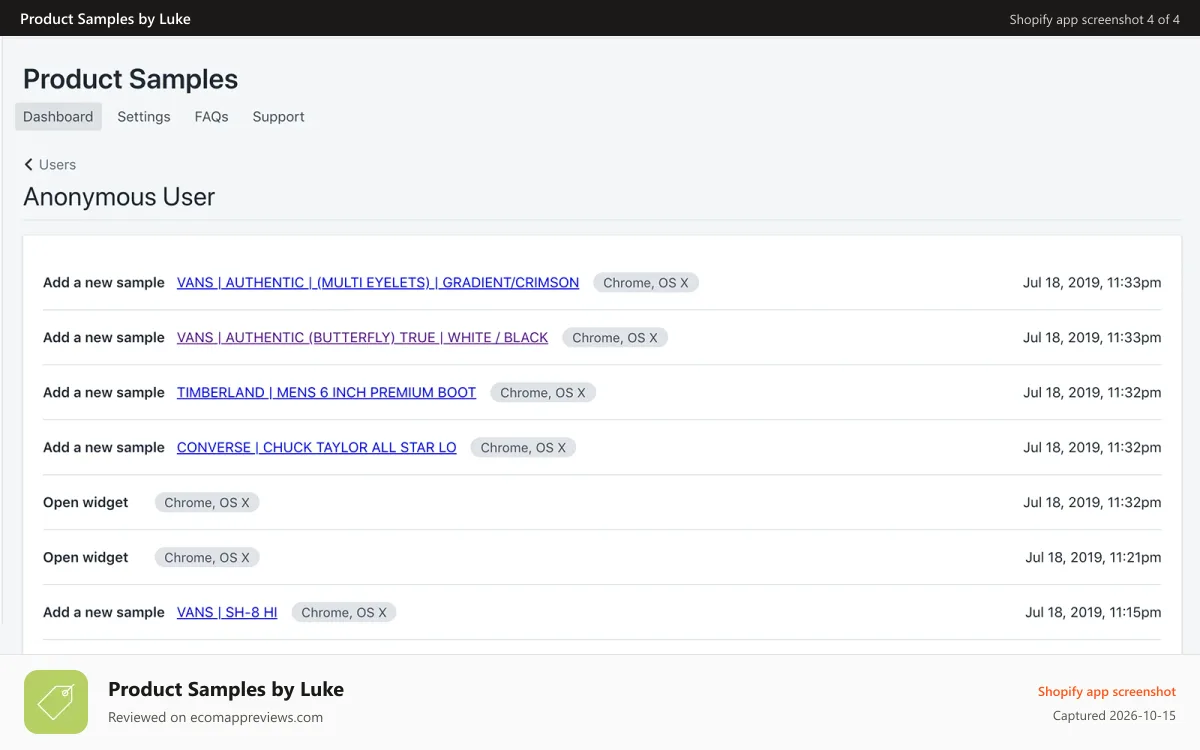
Task: Click Chrome, OS X badge at 11:21pm Open widget
Action: click(x=207, y=557)
